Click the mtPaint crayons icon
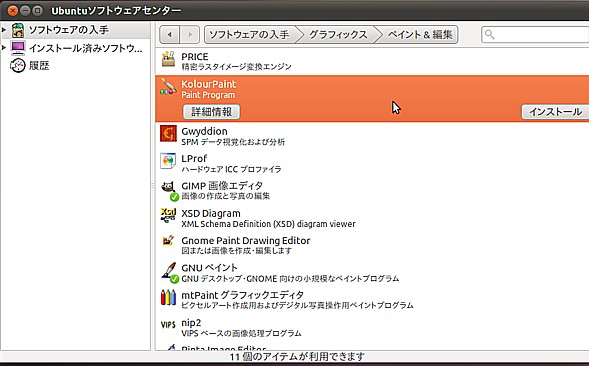 pyautogui.click(x=168, y=297)
